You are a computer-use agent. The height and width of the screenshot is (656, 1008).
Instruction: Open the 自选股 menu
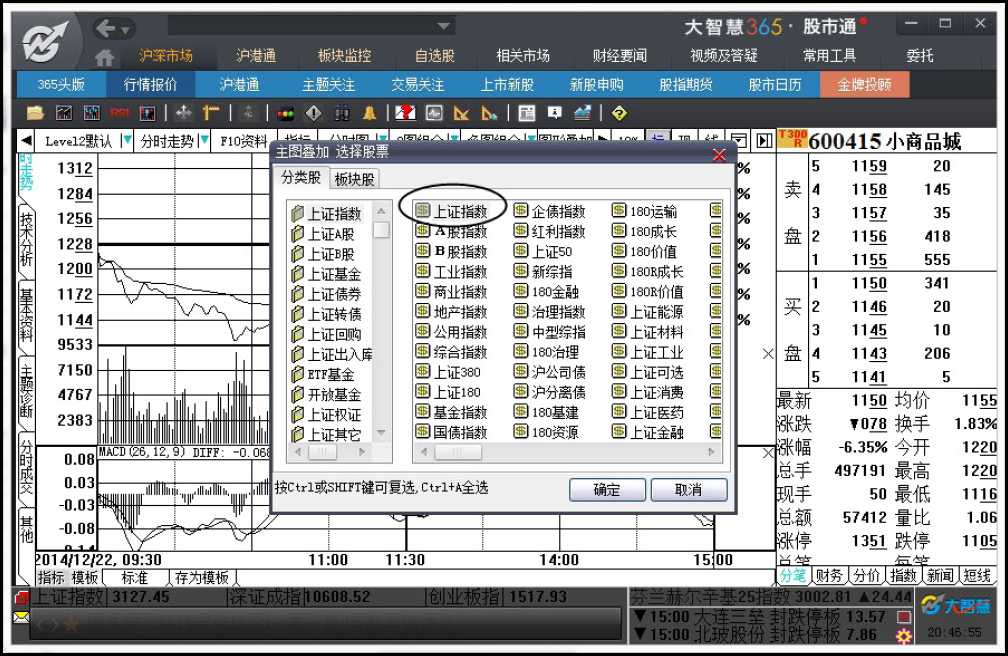click(x=435, y=56)
